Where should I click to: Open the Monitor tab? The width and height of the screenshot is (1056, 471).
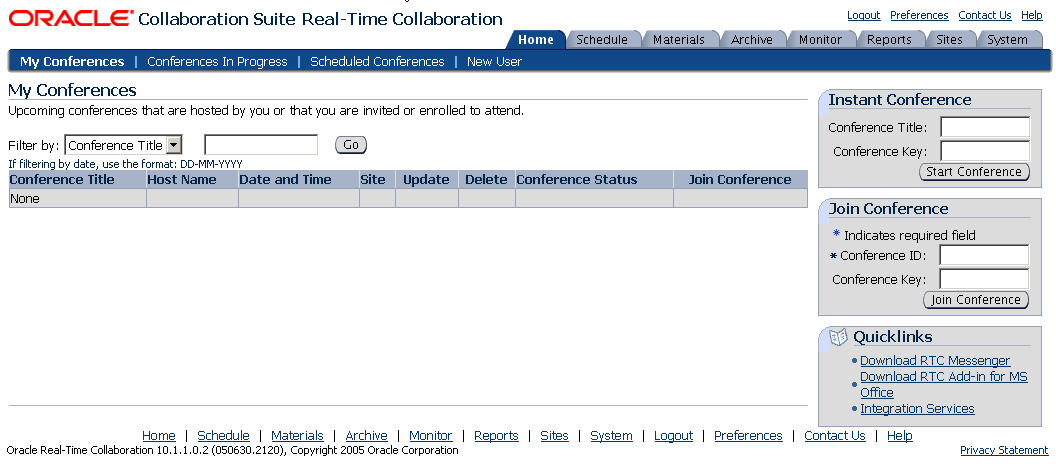[x=820, y=40]
